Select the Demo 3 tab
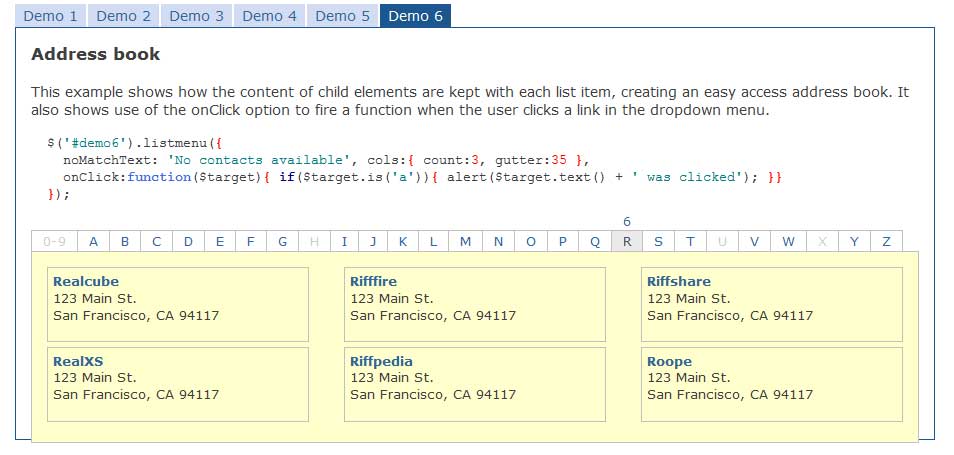Viewport: 954px width, 455px height. coord(197,16)
